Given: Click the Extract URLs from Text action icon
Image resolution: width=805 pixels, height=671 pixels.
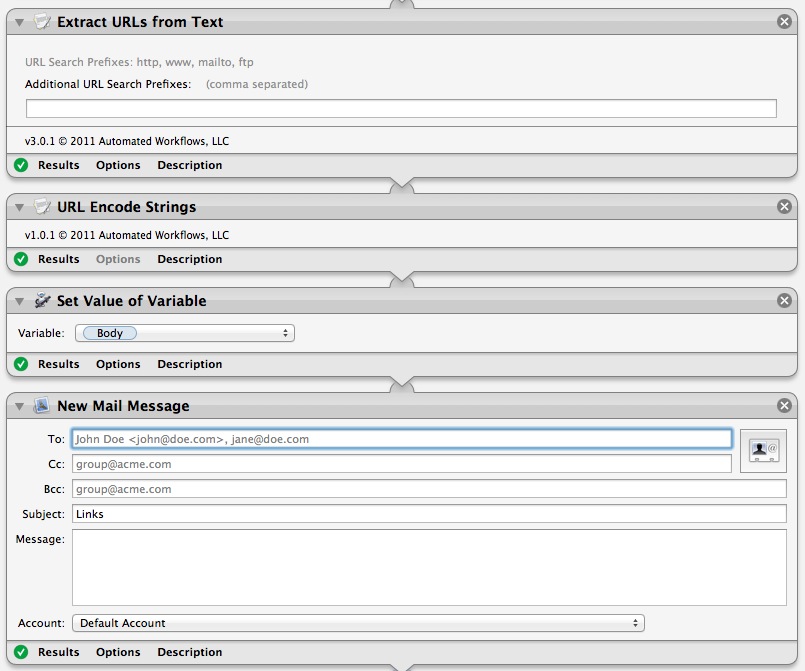Looking at the screenshot, I should pos(41,21).
